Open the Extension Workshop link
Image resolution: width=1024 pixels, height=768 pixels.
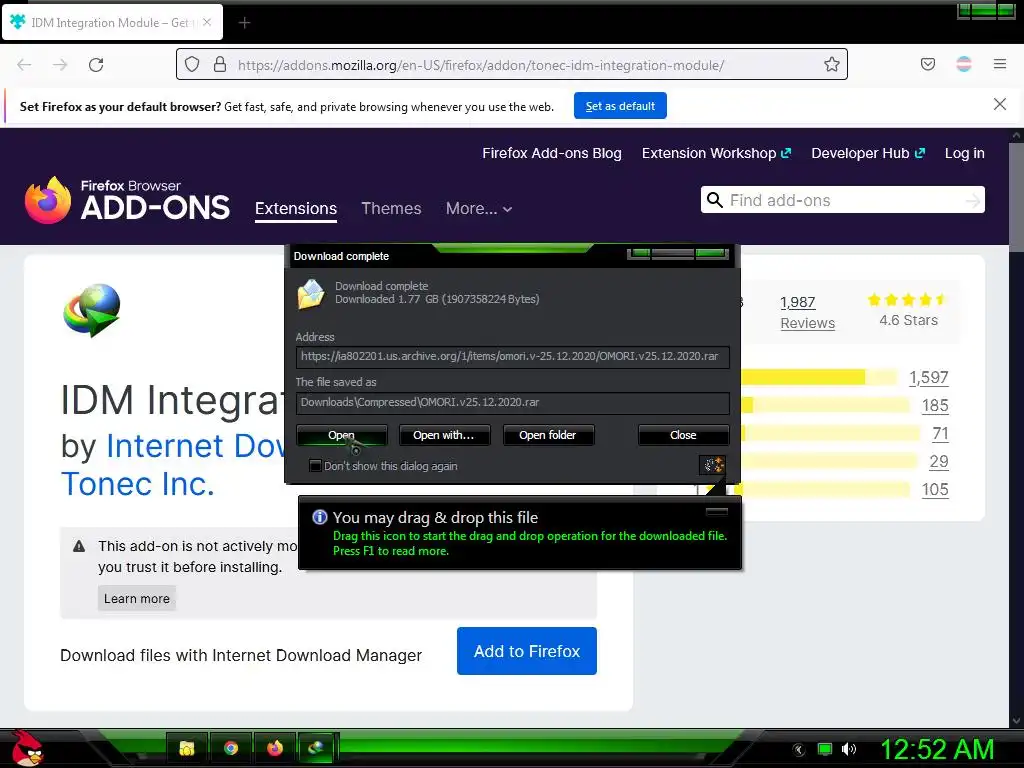pos(716,153)
